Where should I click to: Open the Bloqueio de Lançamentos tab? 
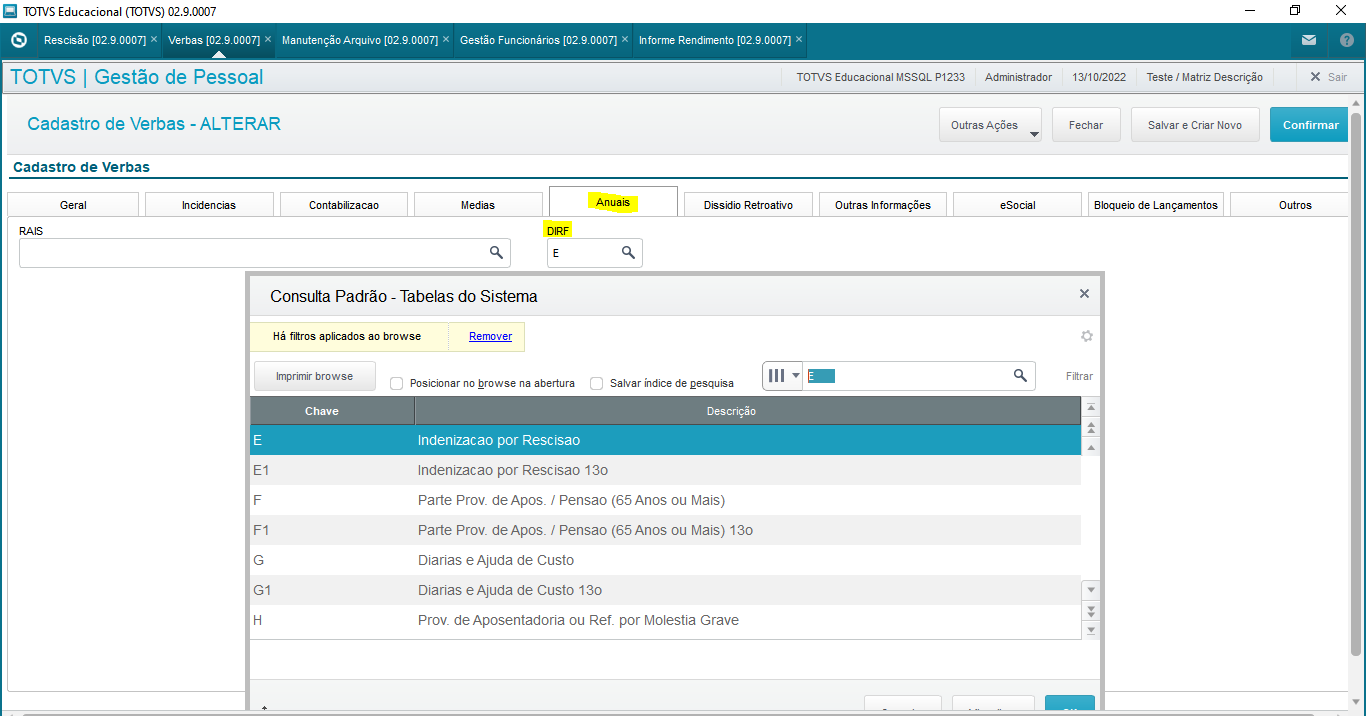[1156, 204]
